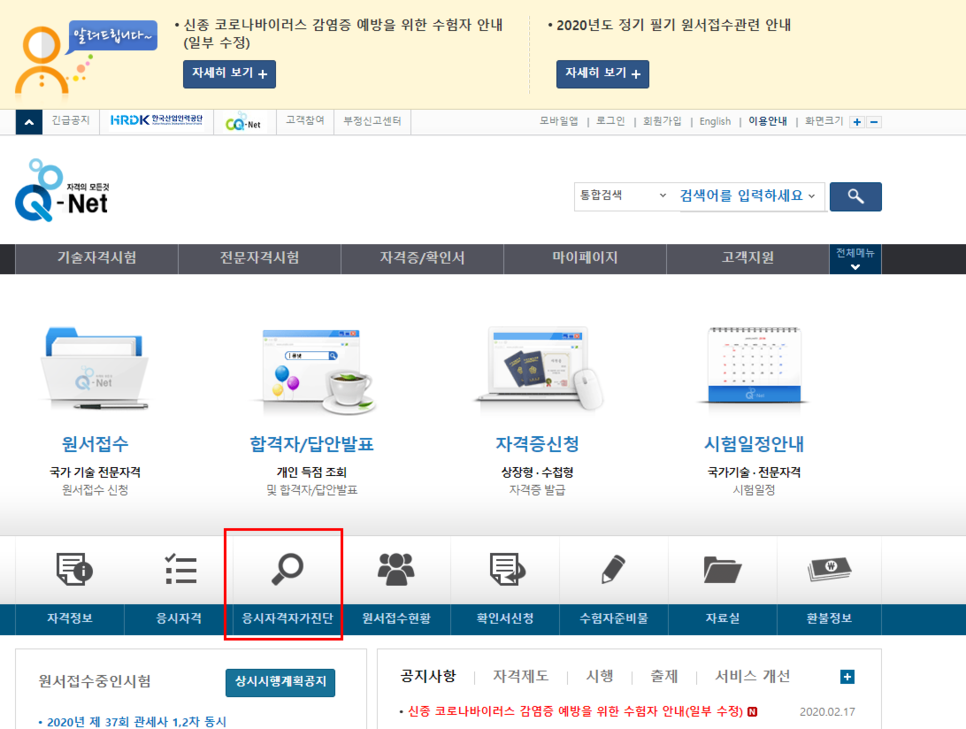Click the blue search magnifier button
966x729 pixels.
click(855, 197)
